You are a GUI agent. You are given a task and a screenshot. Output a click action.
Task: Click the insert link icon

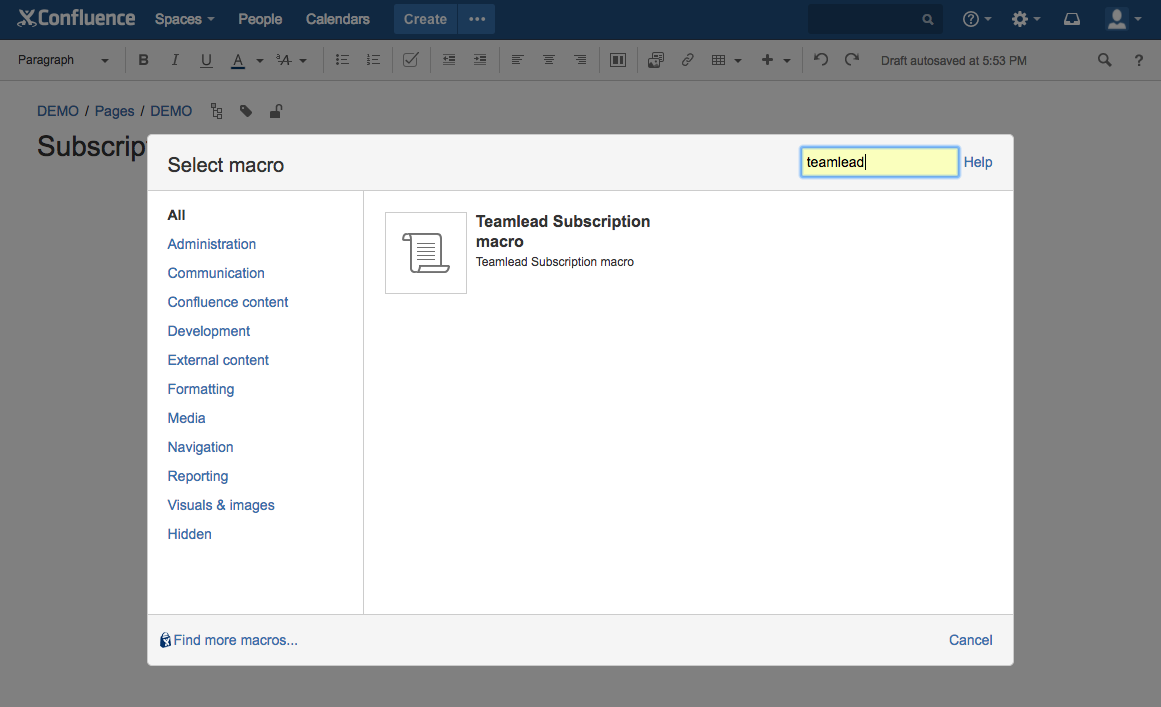(x=687, y=60)
